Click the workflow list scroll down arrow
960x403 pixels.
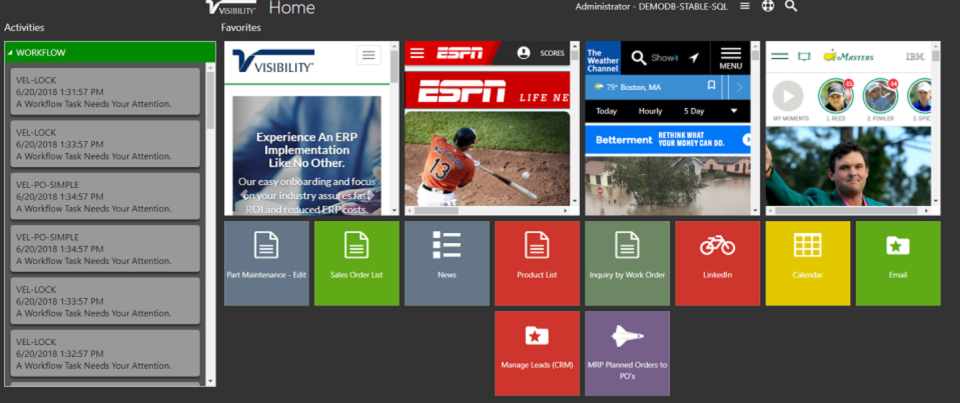click(211, 381)
